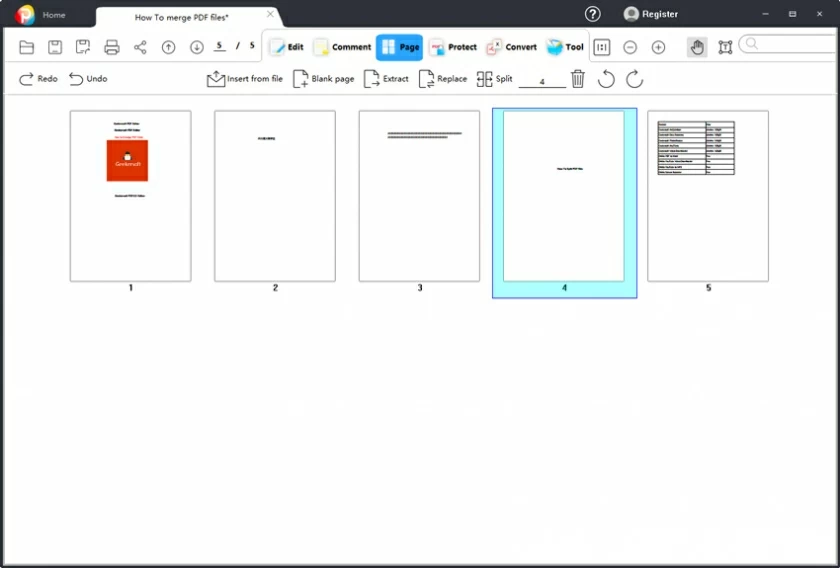The image size is (840, 568).
Task: Click the Save As icon
Action: (83, 47)
